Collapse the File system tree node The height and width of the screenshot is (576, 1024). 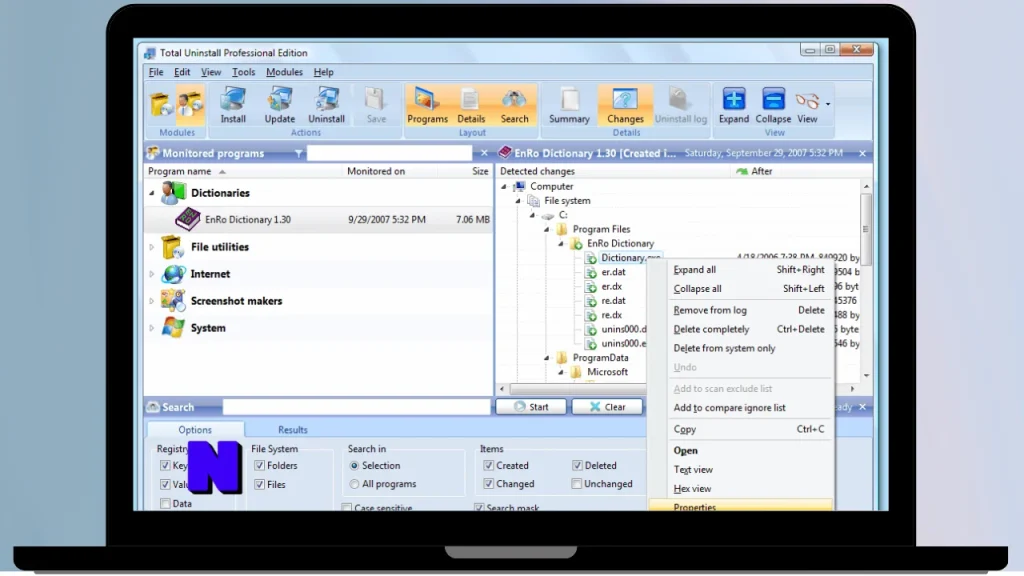pos(519,201)
